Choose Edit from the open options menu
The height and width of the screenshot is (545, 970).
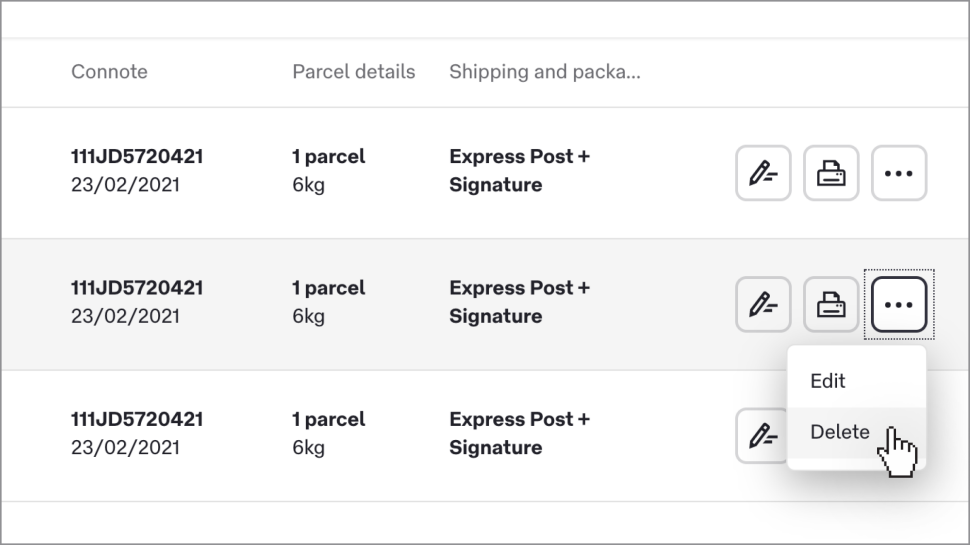coord(828,381)
